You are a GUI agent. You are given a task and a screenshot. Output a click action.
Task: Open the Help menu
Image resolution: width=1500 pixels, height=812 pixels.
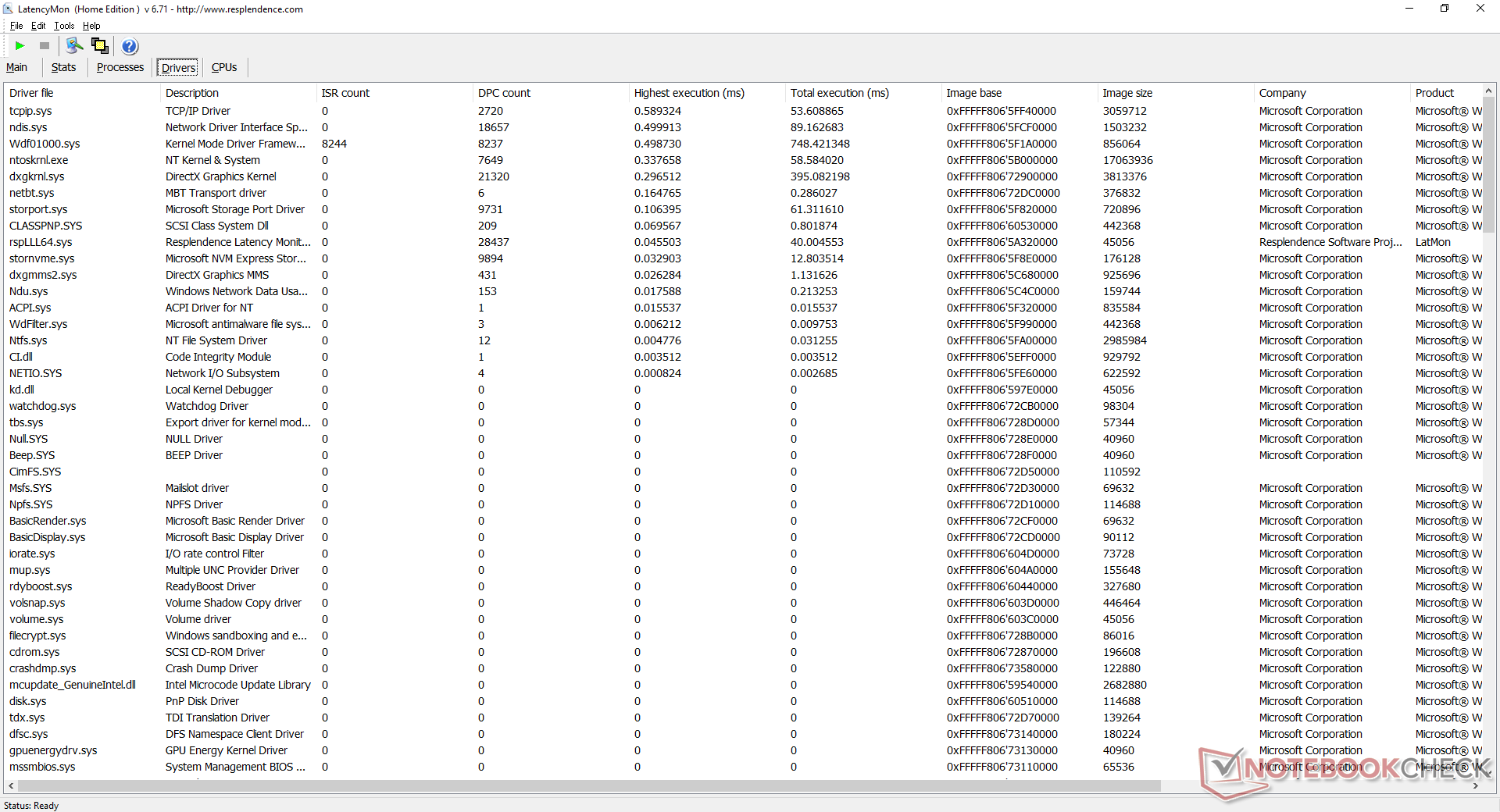click(91, 26)
